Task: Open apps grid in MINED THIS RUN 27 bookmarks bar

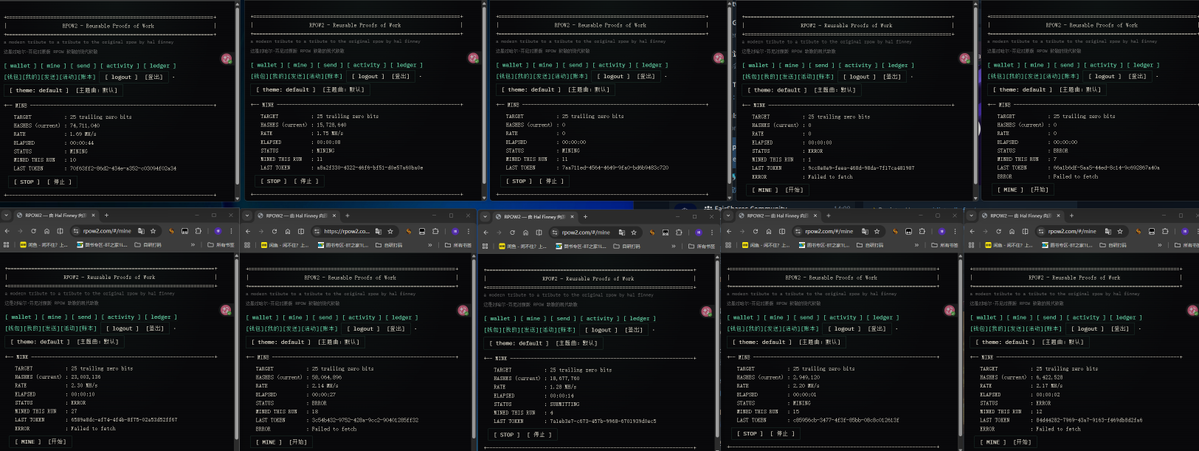Action: [x=6, y=245]
